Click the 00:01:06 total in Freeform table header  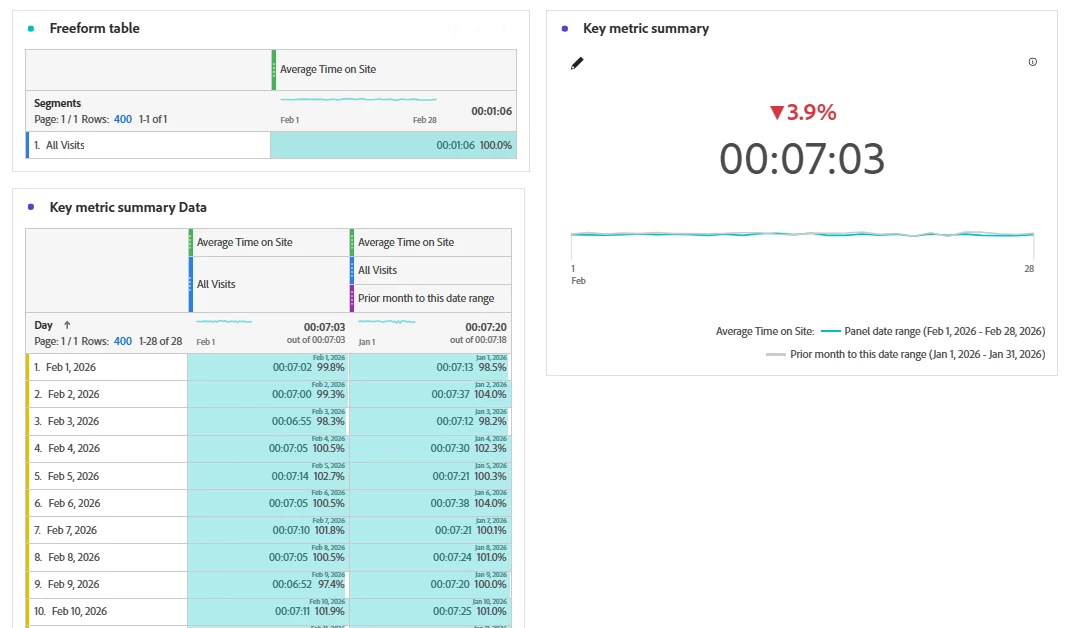[x=491, y=111]
